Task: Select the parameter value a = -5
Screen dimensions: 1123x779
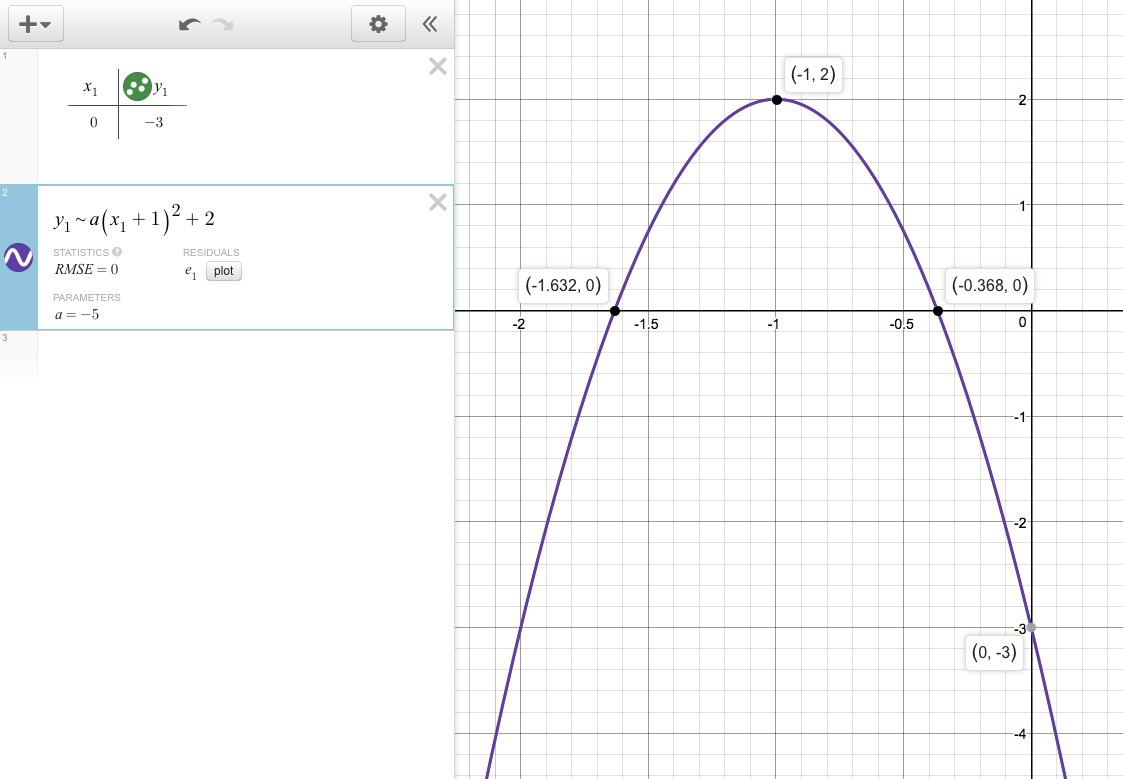Action: pyautogui.click(x=77, y=314)
